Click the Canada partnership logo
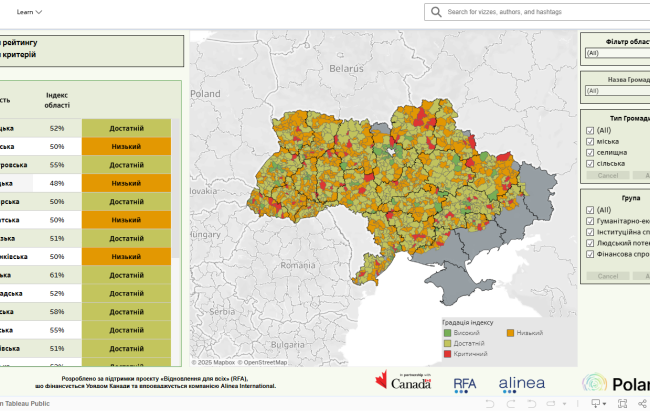650x420 pixels. (x=404, y=382)
